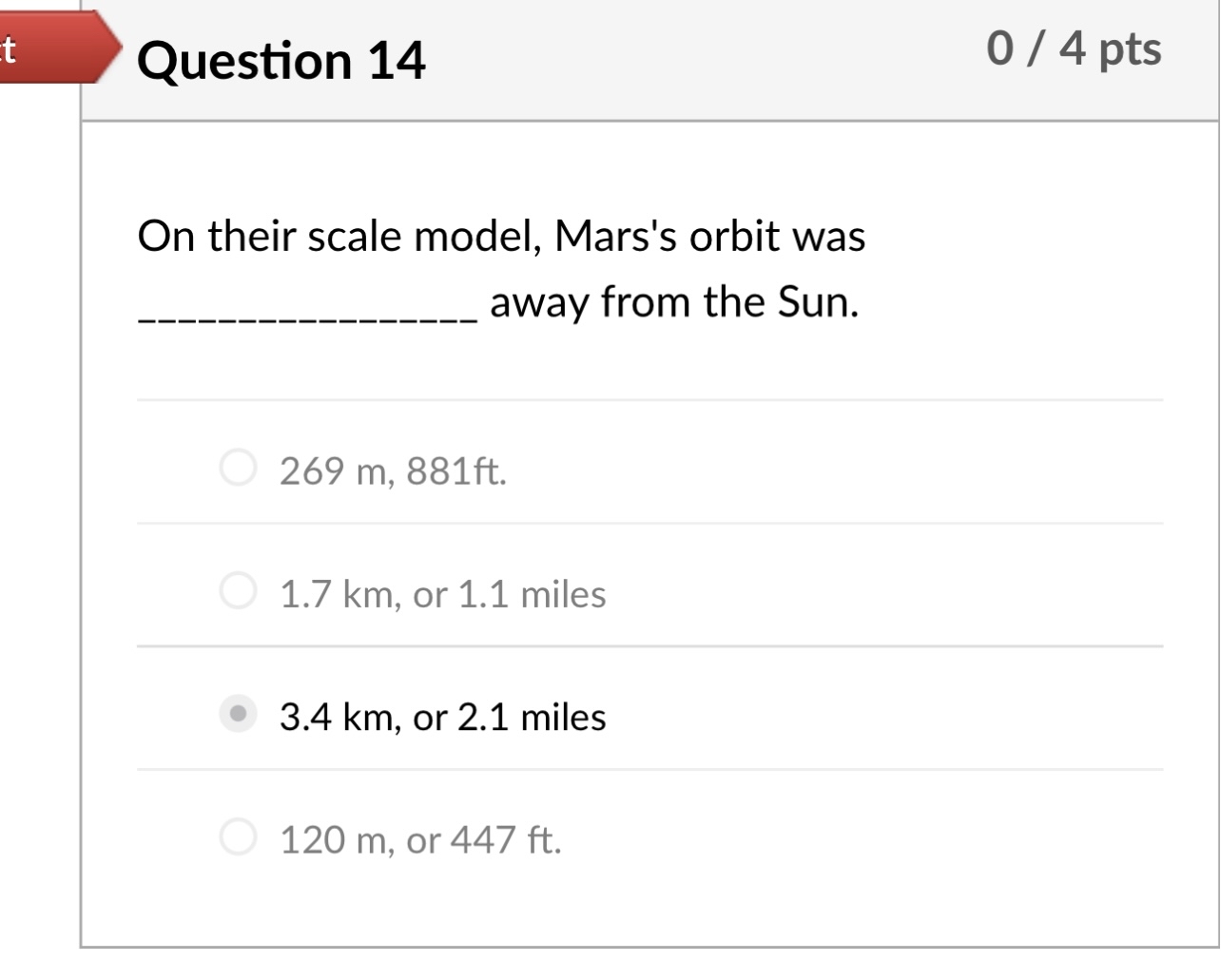
Task: Click the answer text '120 m, or 447 ft.'
Action: click(420, 839)
